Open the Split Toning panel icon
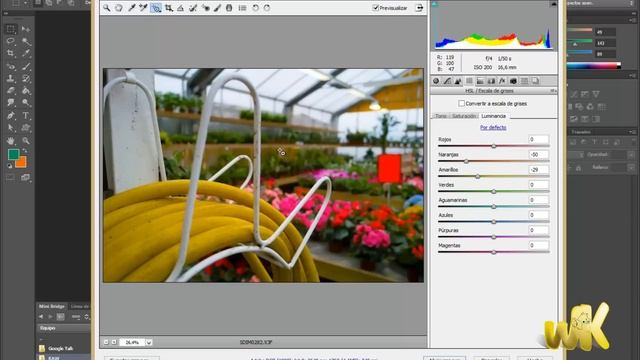The height and width of the screenshot is (360, 640). pyautogui.click(x=480, y=81)
